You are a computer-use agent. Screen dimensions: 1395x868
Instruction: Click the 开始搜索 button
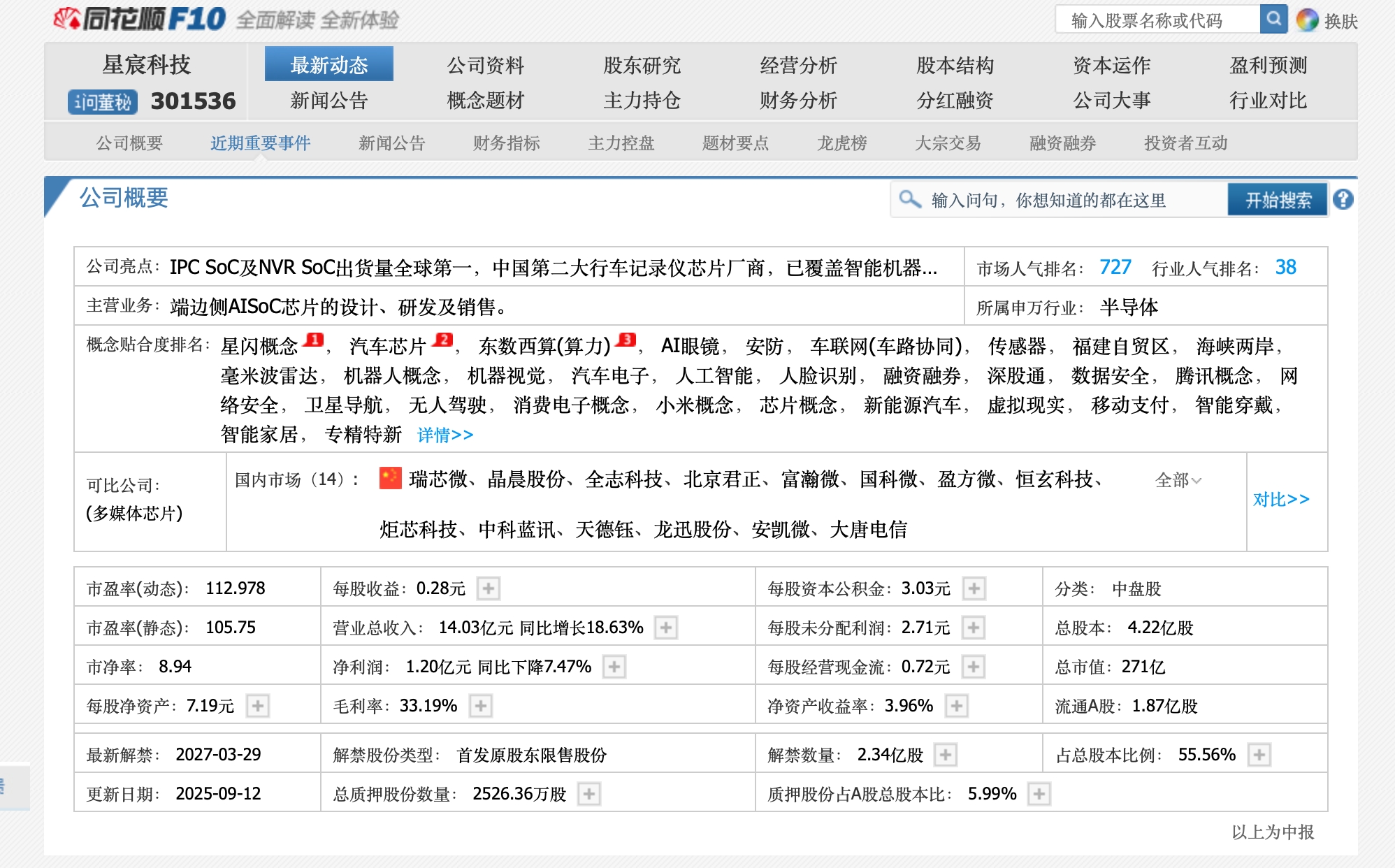tap(1278, 201)
